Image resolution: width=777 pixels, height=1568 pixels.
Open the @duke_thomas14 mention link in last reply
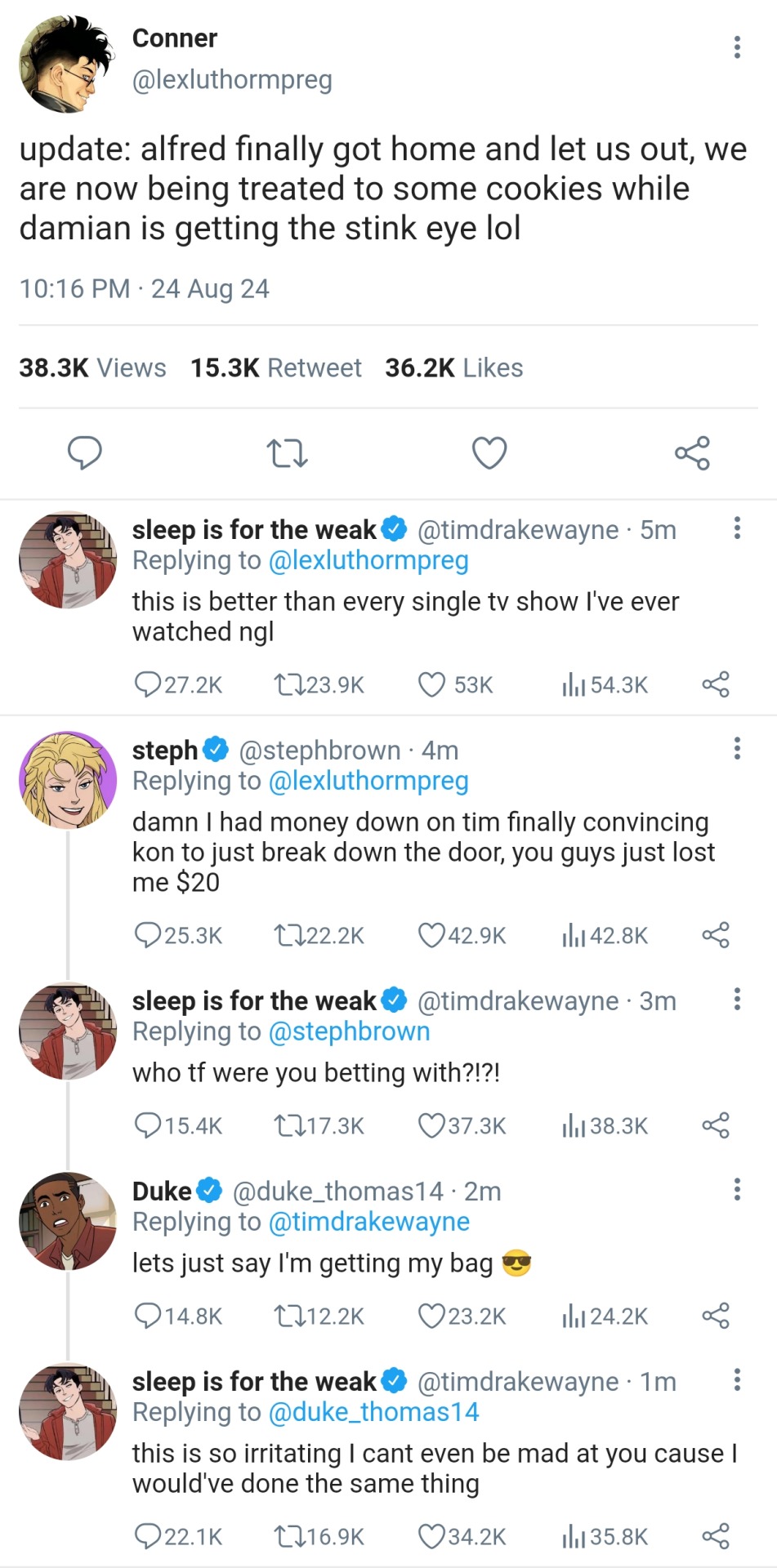tap(373, 1412)
